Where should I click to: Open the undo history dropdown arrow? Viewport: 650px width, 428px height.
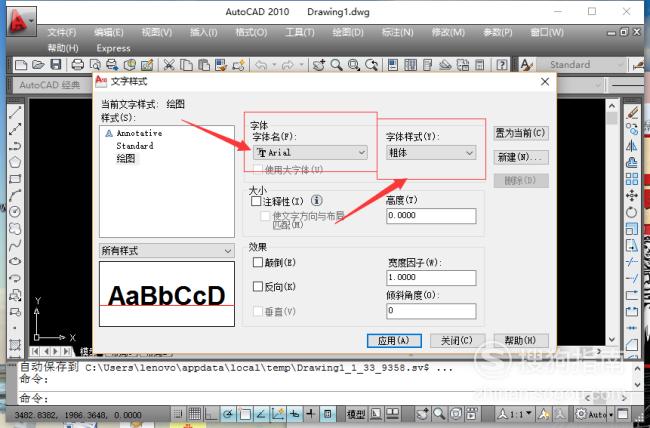[274, 65]
